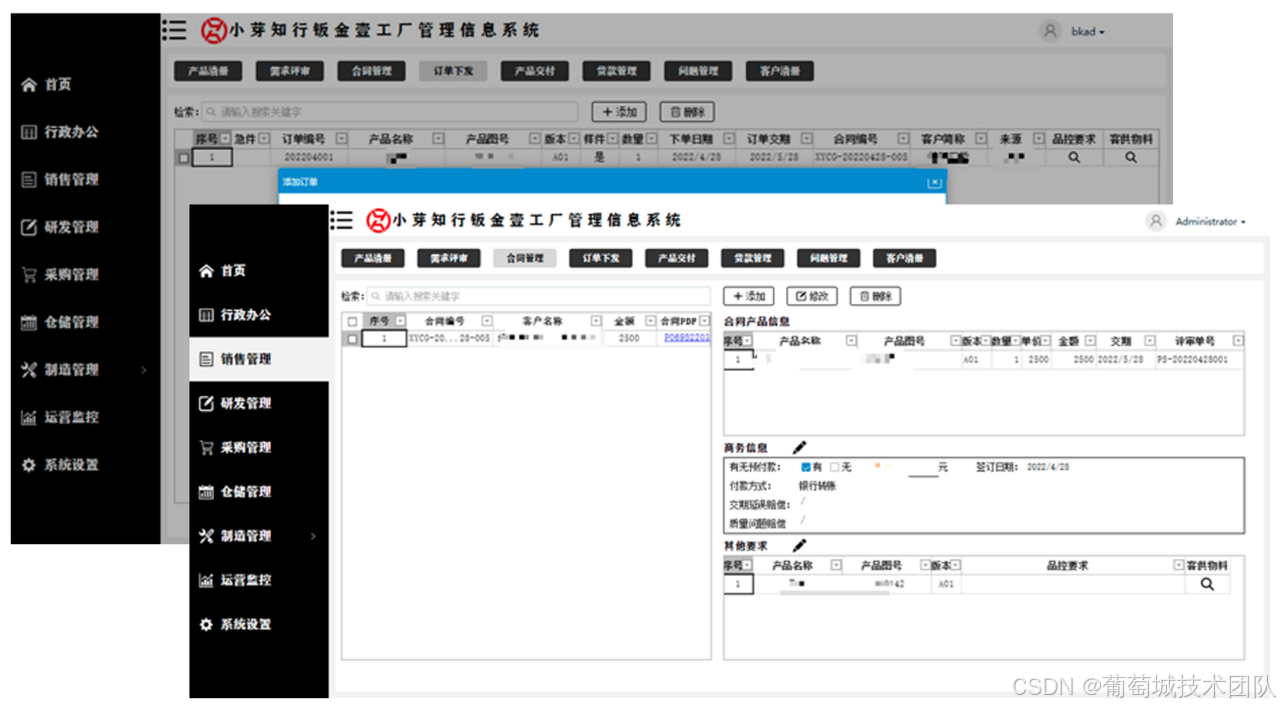Click the 研发管理 icon in front sidebar

[206, 403]
